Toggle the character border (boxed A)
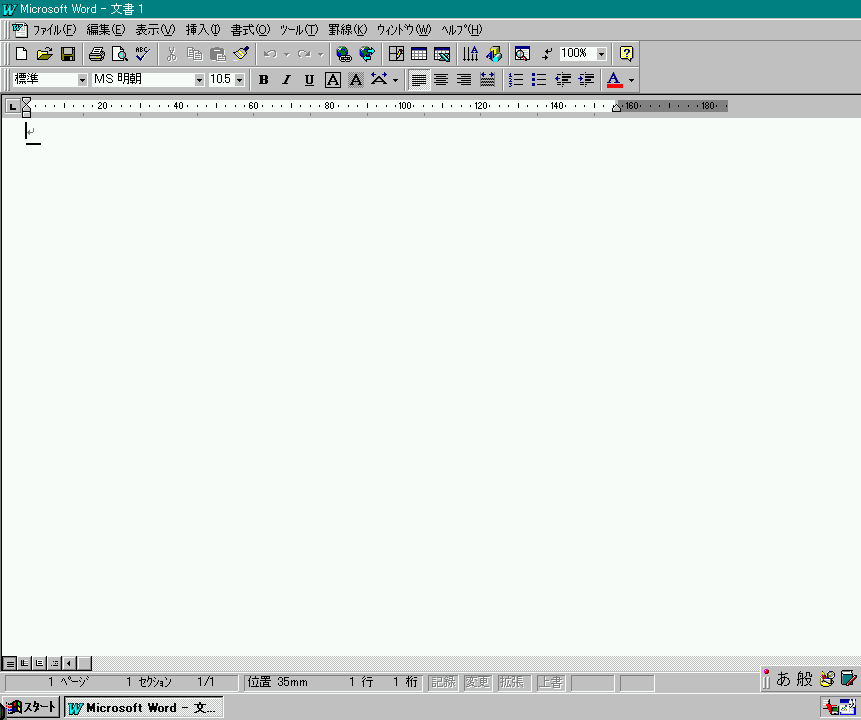Viewport: 861px width, 720px height. (333, 80)
